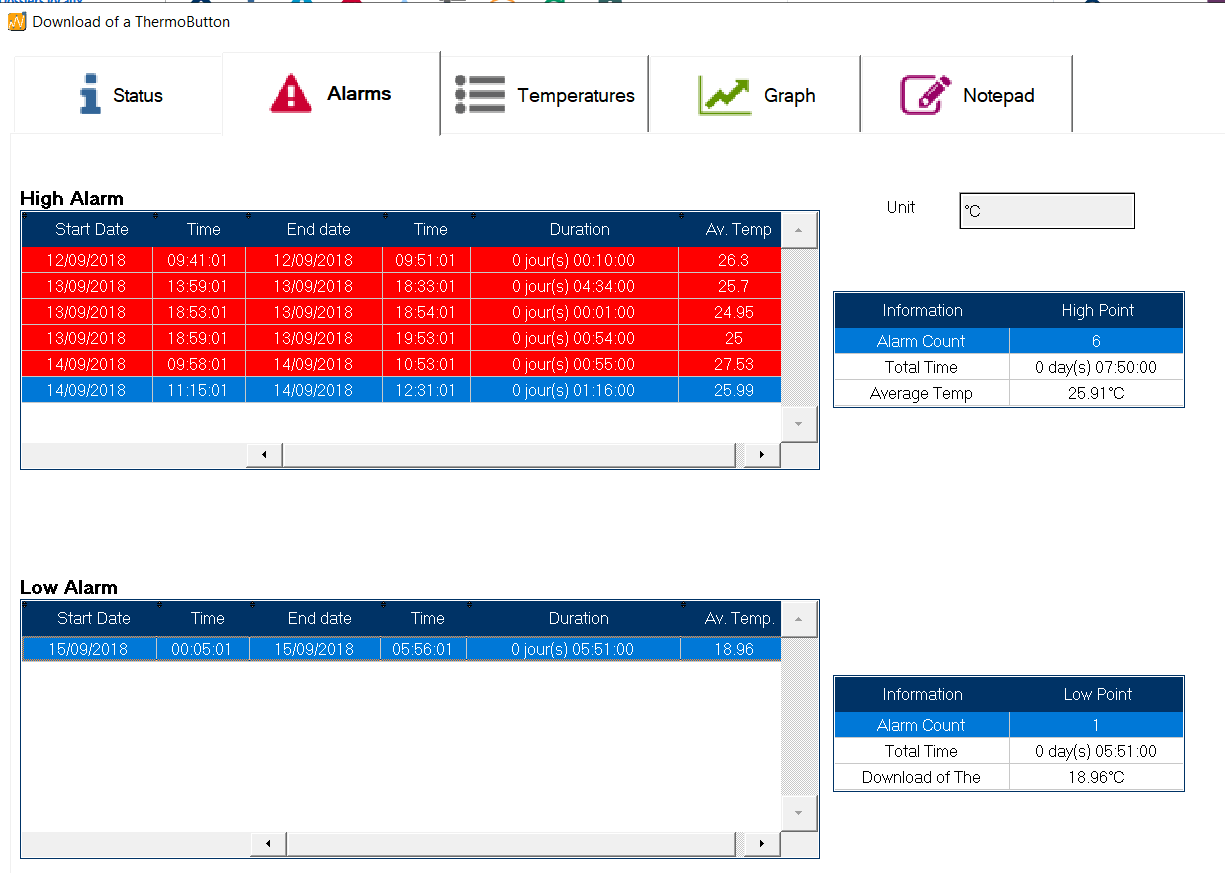Click the ThermoButton icon in the title bar
This screenshot has height=873, width=1225.
(x=17, y=21)
